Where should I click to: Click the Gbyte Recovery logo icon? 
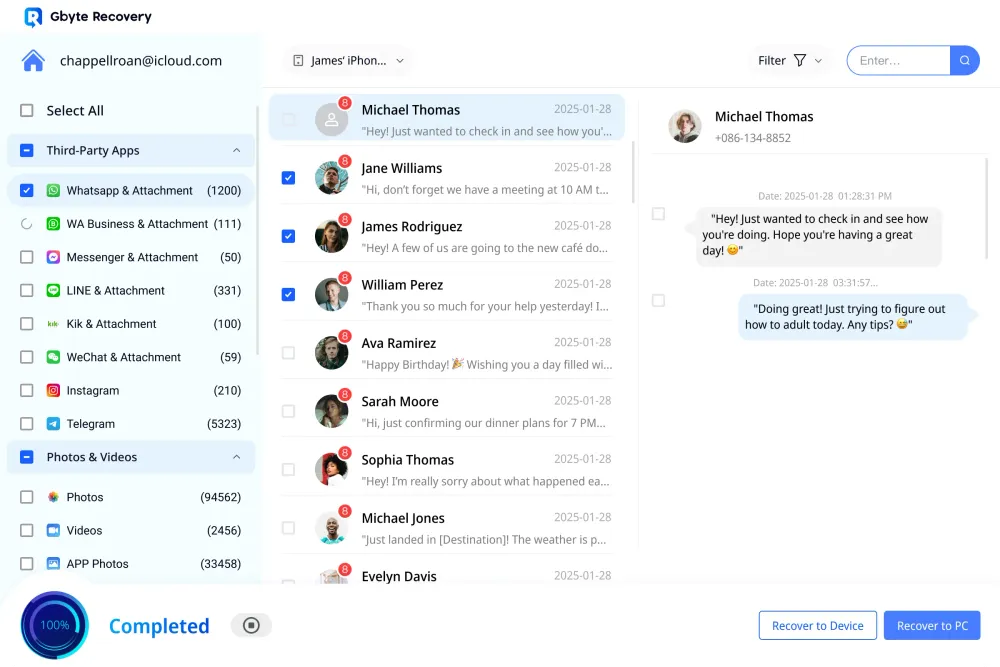pos(31,17)
